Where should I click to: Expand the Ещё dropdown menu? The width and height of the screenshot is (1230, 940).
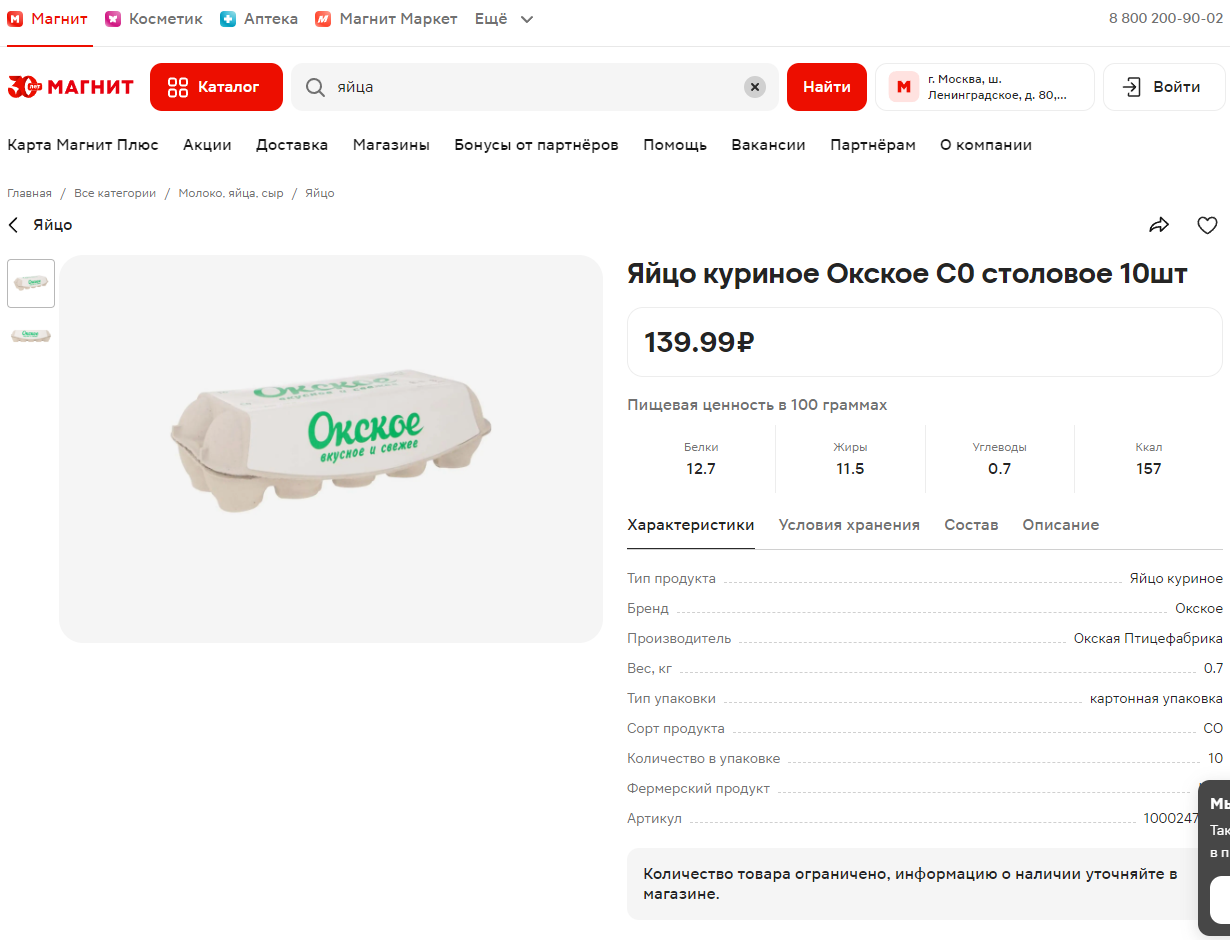504,19
